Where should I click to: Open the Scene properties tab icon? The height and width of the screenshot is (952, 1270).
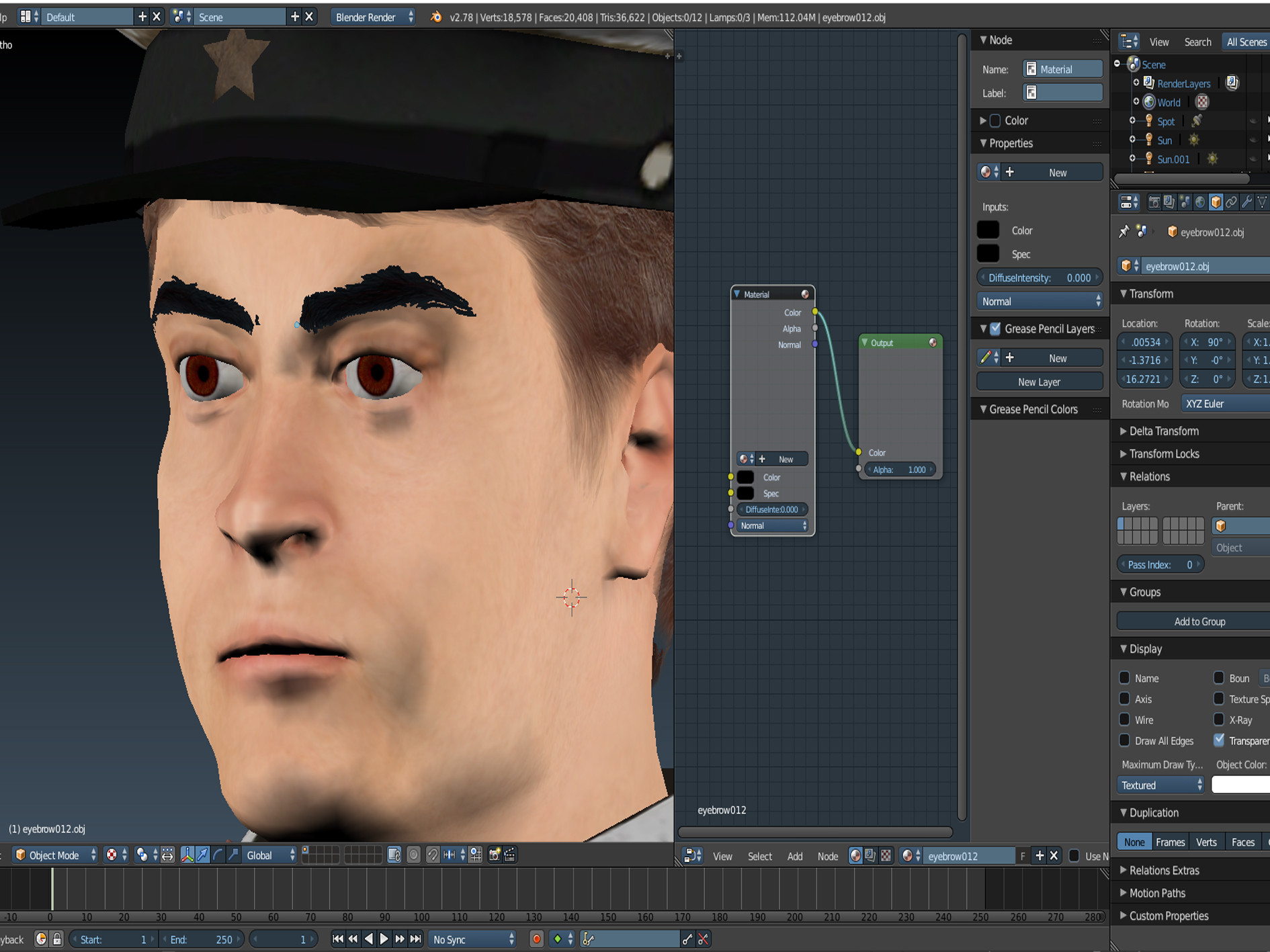(x=1185, y=202)
